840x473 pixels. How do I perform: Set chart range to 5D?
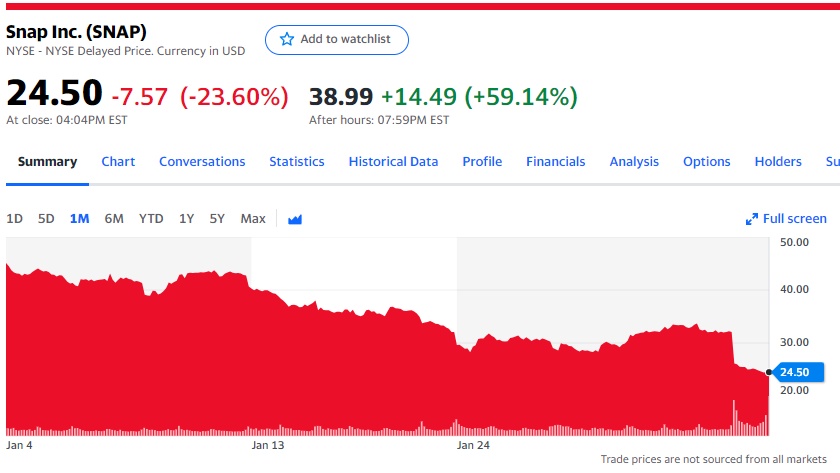tap(46, 219)
